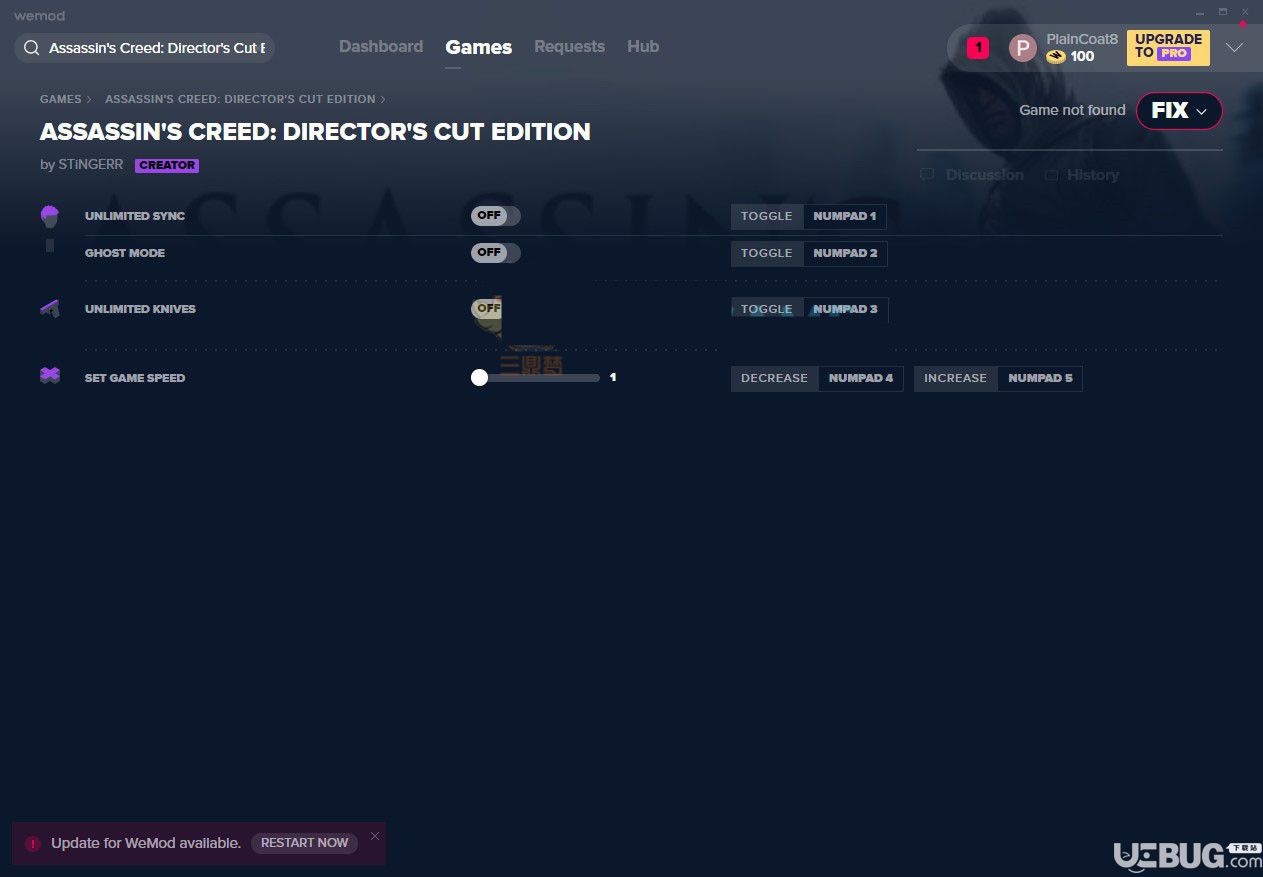Viewport: 1263px width, 877px height.
Task: Click the Set Game Speed label
Action: (x=135, y=378)
